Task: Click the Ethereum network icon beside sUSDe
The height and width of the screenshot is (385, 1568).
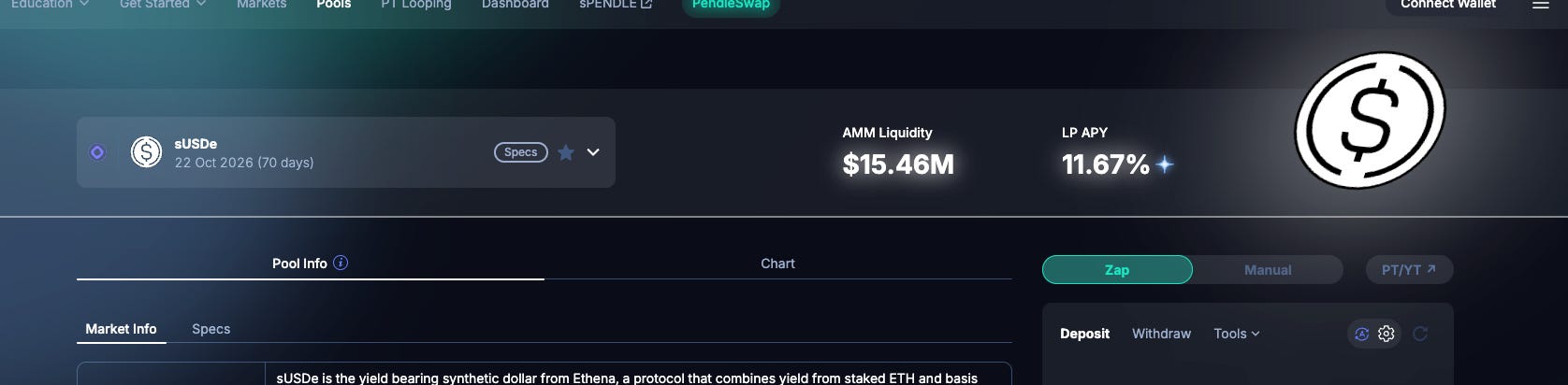Action: pos(97,152)
